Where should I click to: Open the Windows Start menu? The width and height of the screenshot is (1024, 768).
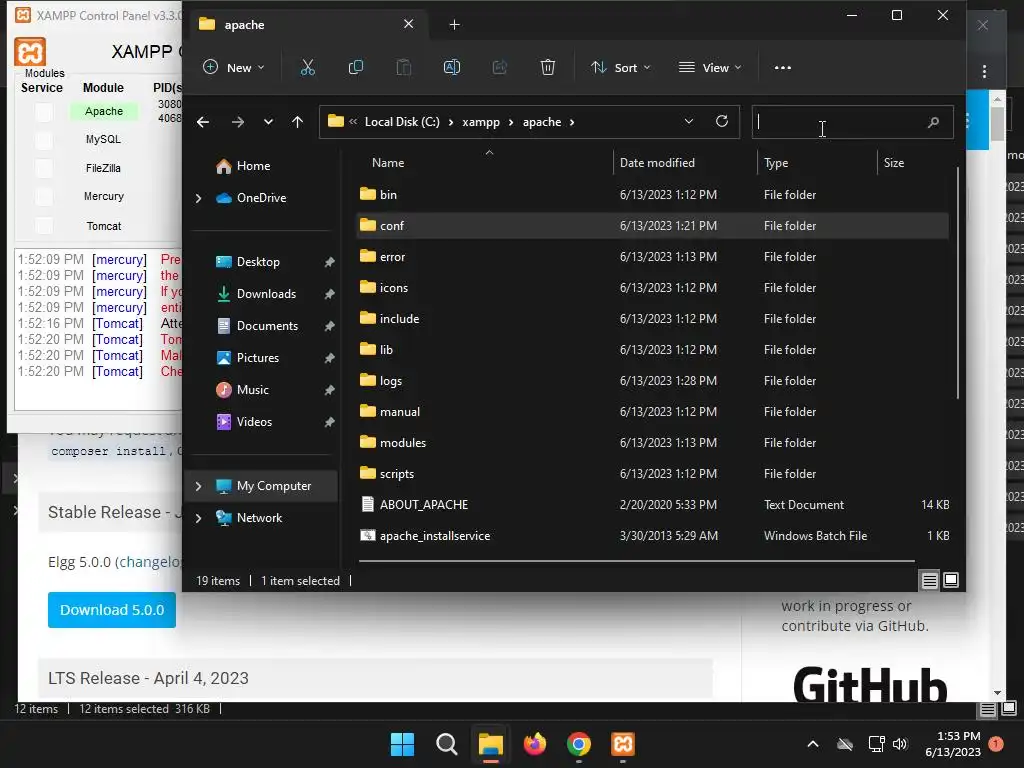[x=402, y=744]
